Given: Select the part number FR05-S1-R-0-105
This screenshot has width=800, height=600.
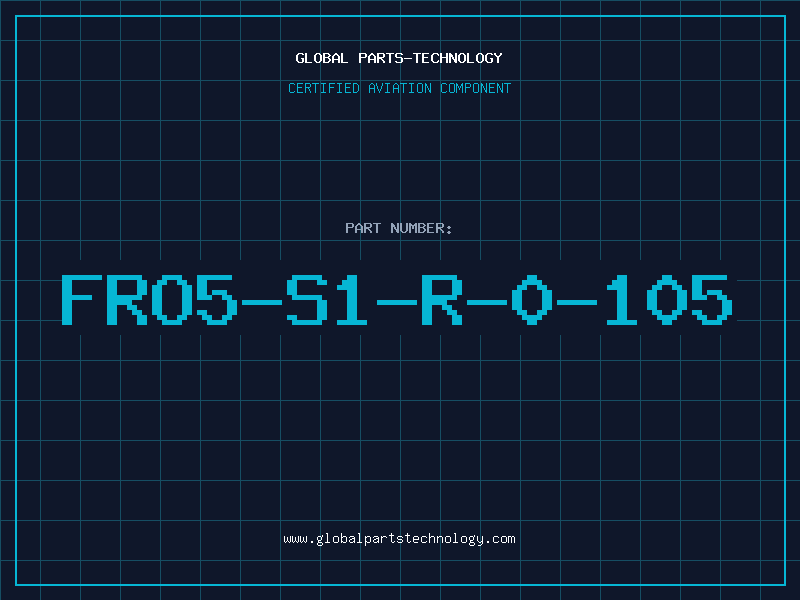Looking at the screenshot, I should [x=397, y=300].
